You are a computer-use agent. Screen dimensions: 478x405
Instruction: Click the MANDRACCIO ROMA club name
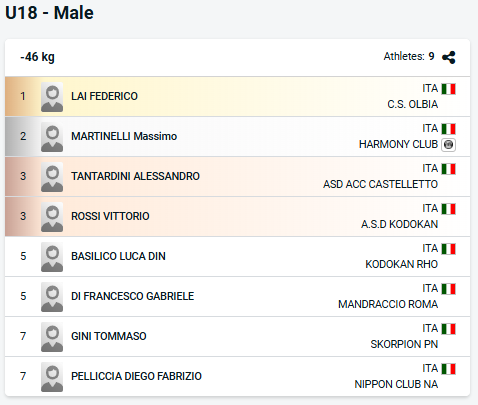(388, 304)
